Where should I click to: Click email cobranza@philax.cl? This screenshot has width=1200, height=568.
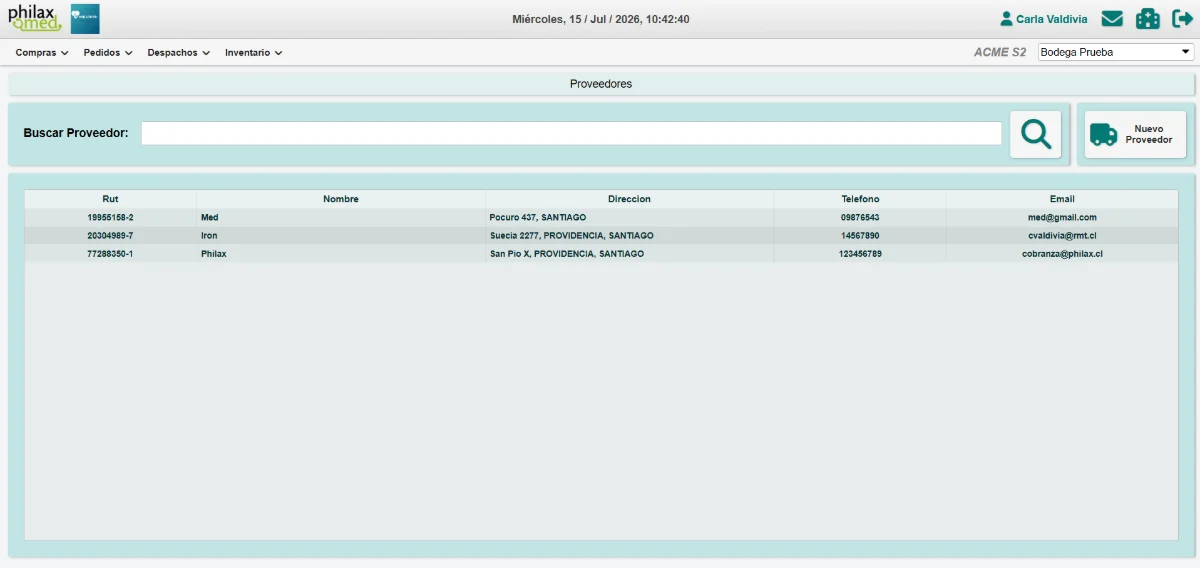pyautogui.click(x=1062, y=254)
